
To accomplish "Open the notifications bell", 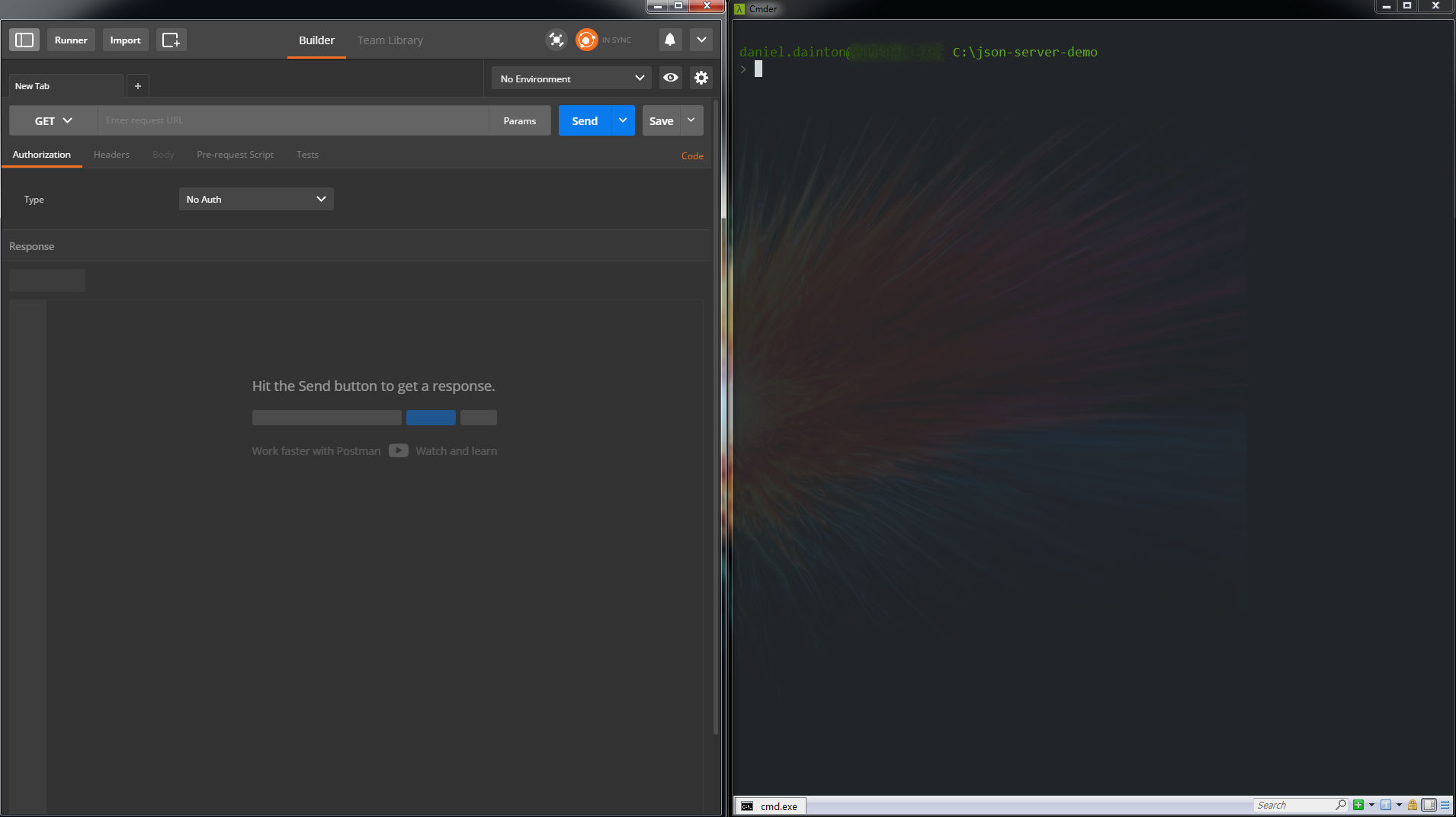I will pos(669,40).
